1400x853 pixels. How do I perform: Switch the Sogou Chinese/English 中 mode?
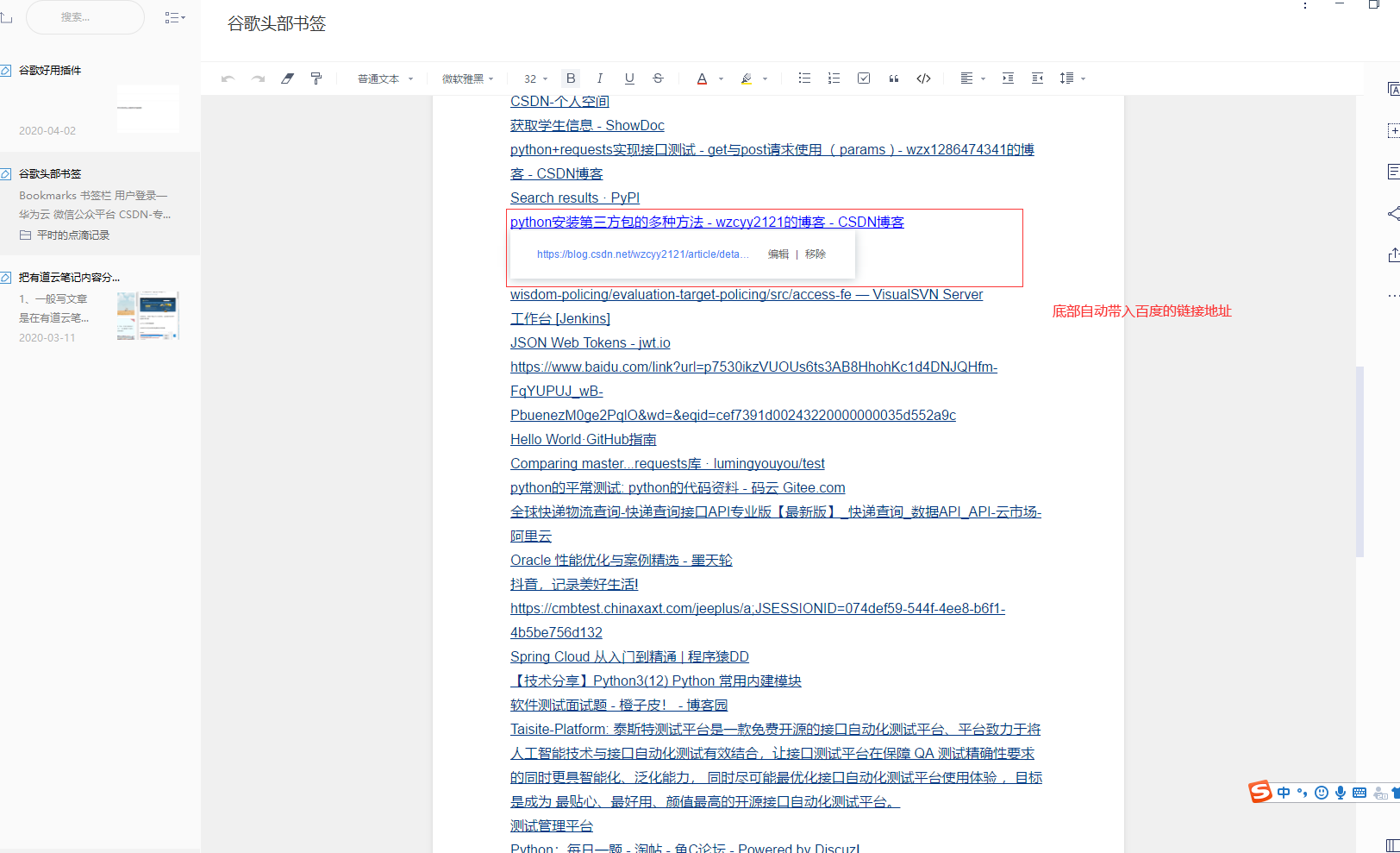coord(1284,793)
